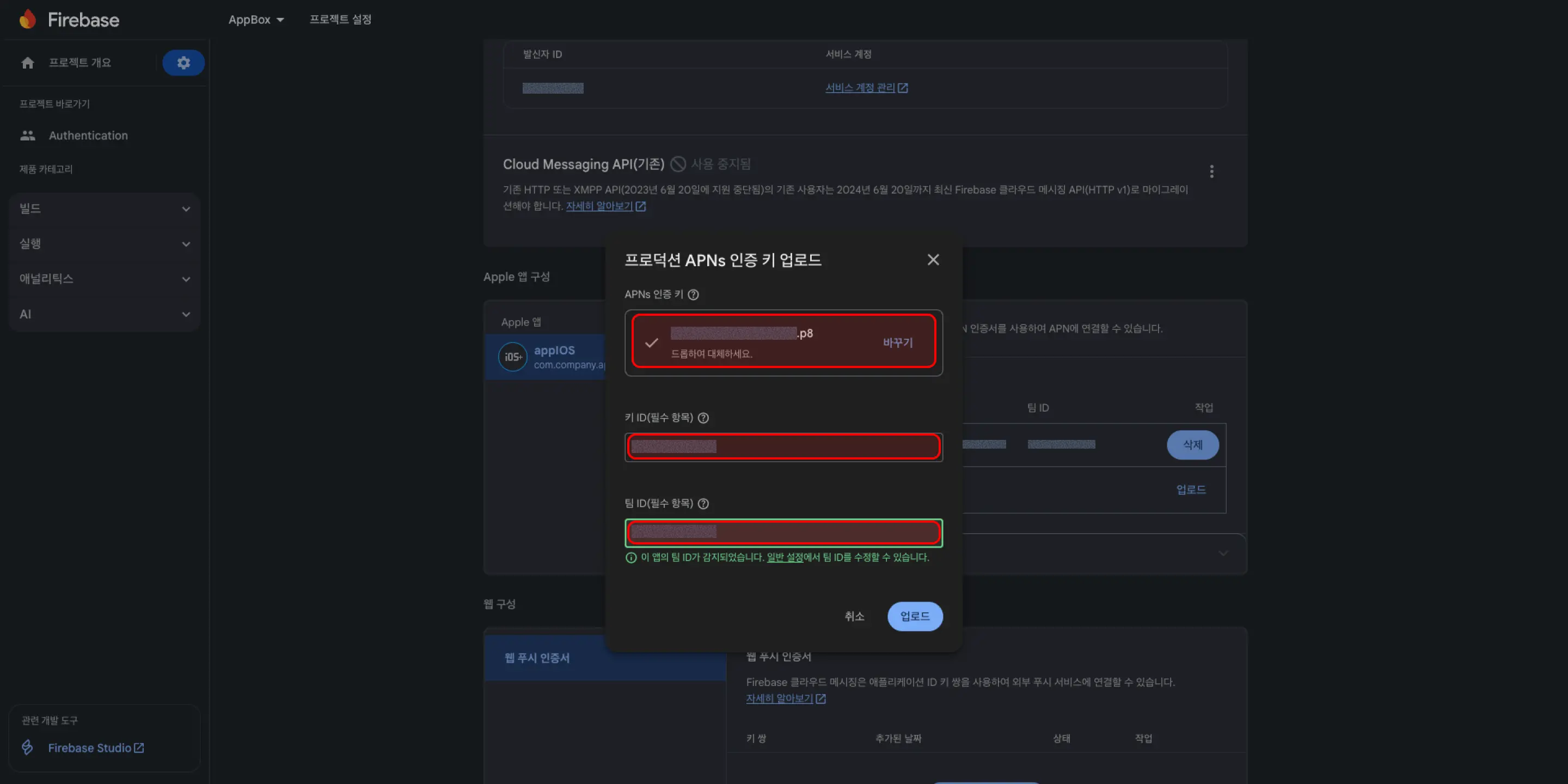This screenshot has height=784, width=1568.
Task: Expand the 빌드 category
Action: coord(105,209)
